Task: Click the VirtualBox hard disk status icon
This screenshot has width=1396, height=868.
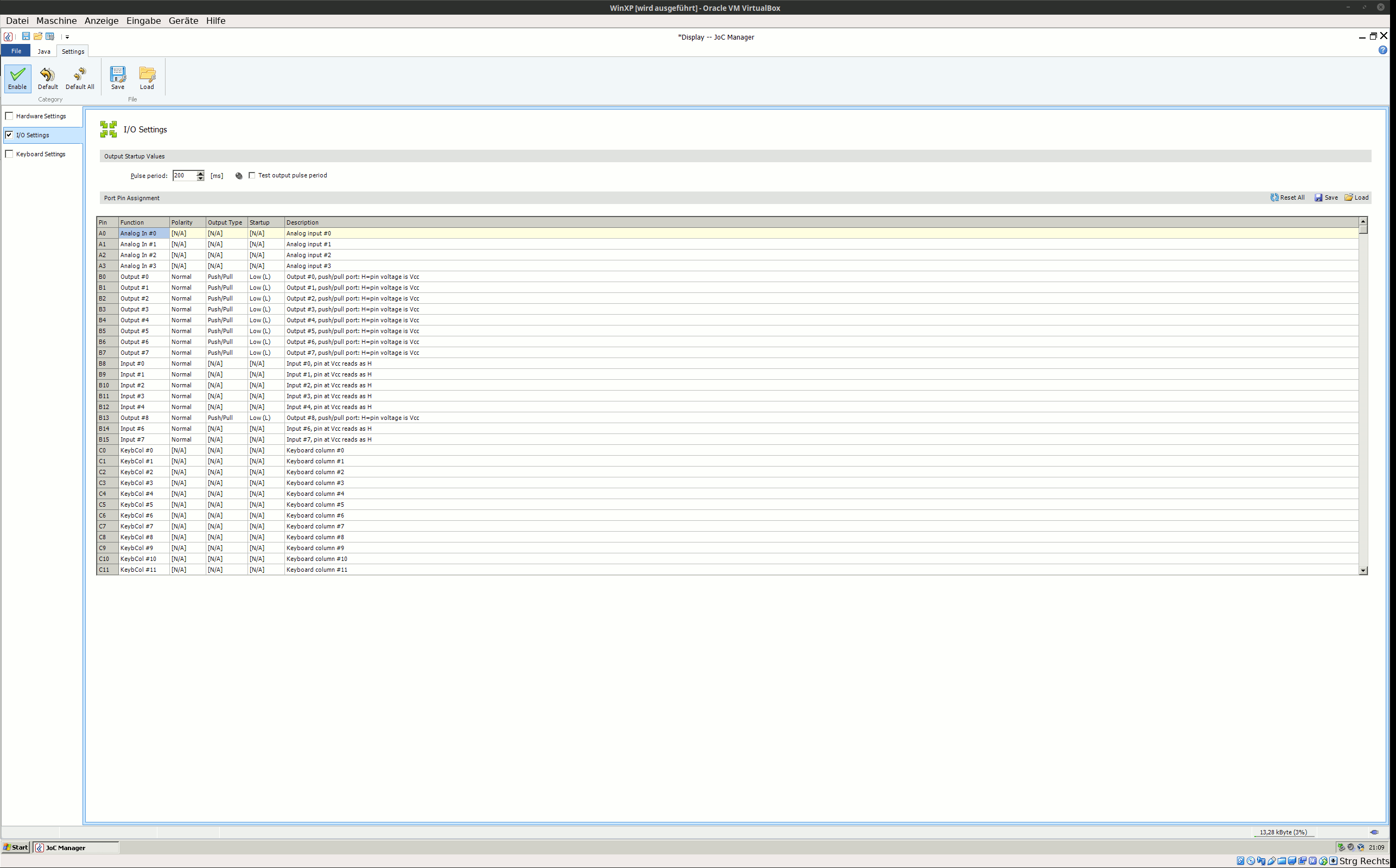Action: (1240, 861)
